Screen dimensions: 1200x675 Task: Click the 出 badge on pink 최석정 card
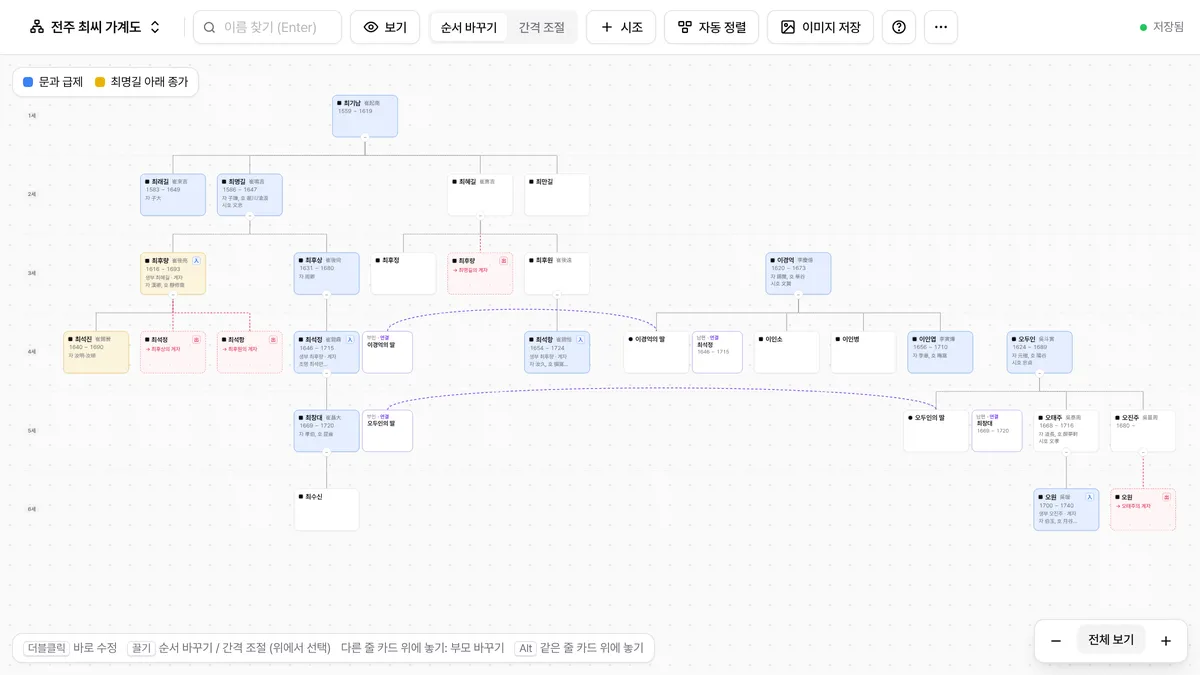tap(196, 340)
